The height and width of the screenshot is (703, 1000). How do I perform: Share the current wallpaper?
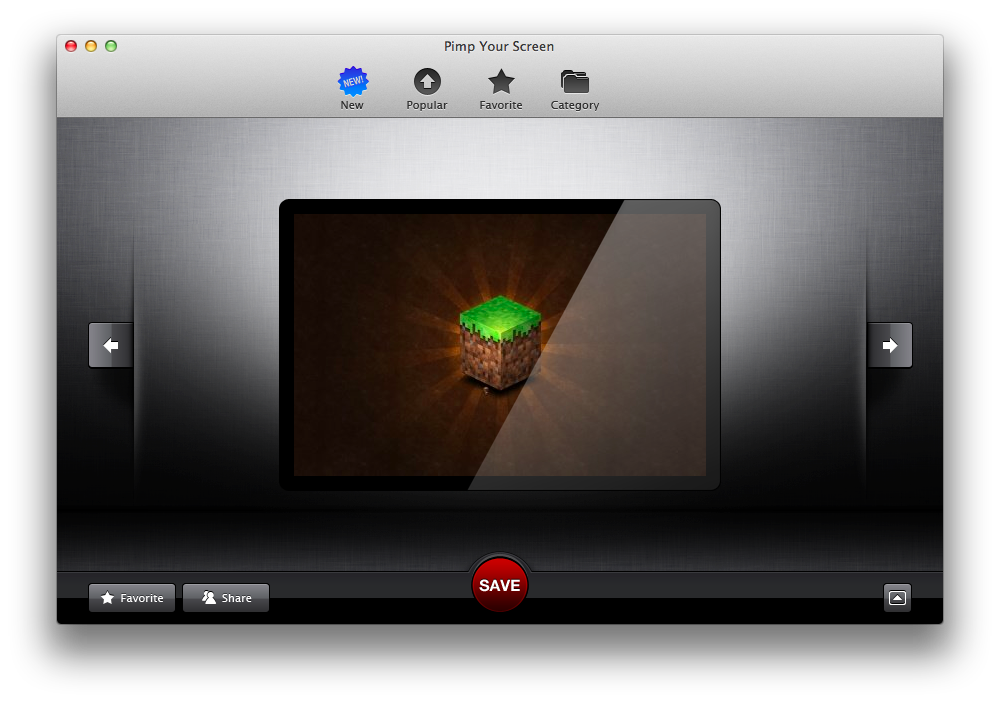pos(226,598)
